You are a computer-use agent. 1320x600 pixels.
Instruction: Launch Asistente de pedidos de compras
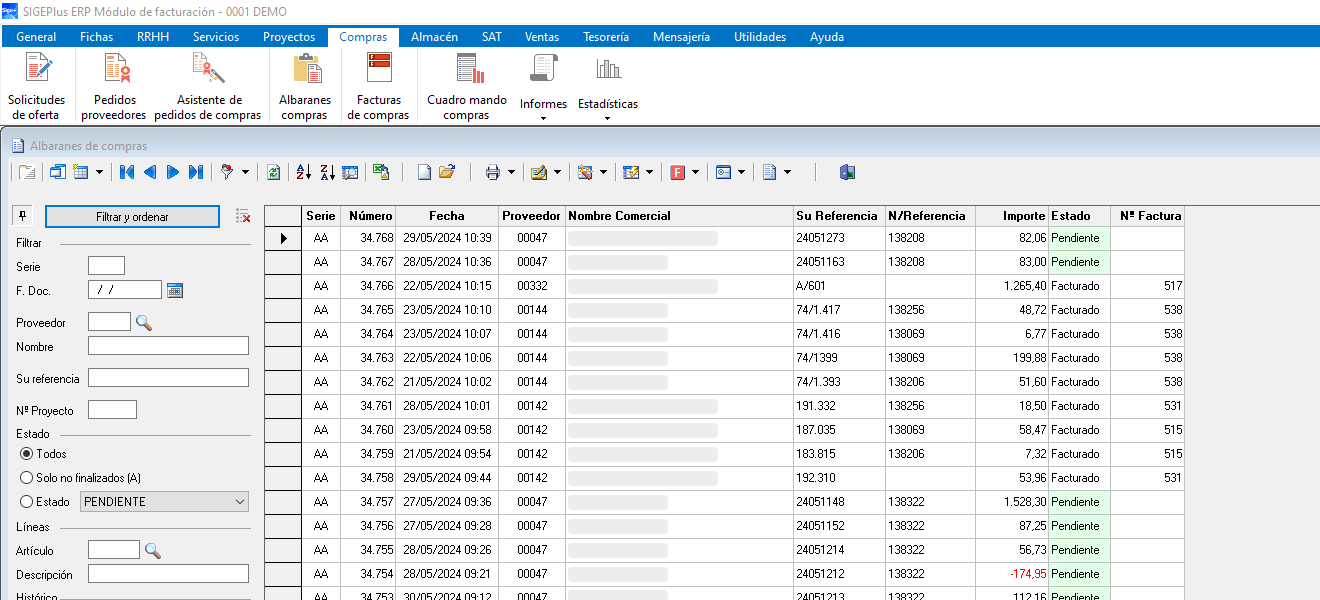(x=209, y=86)
